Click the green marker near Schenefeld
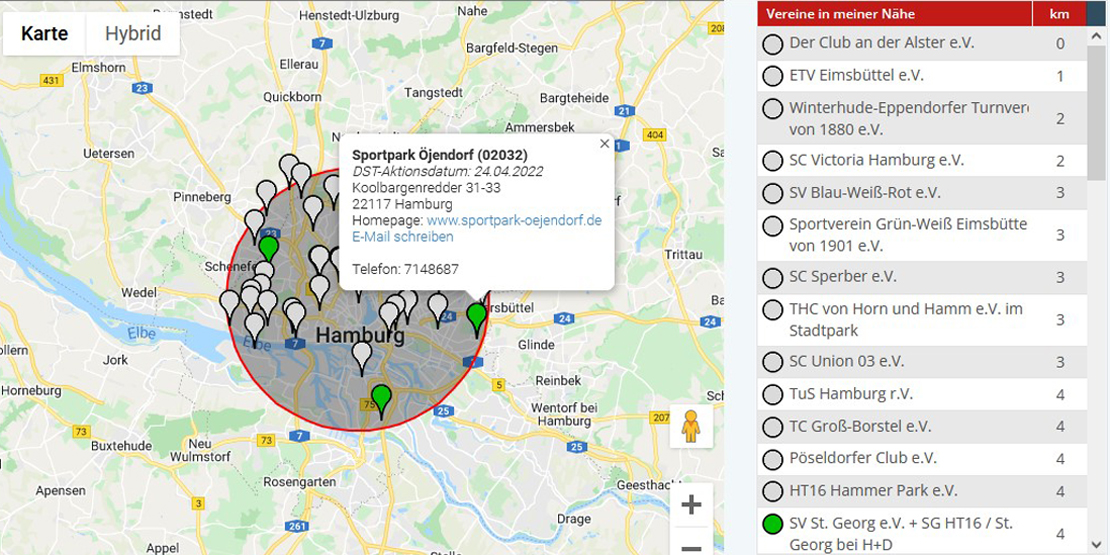1110x555 pixels. (268, 247)
